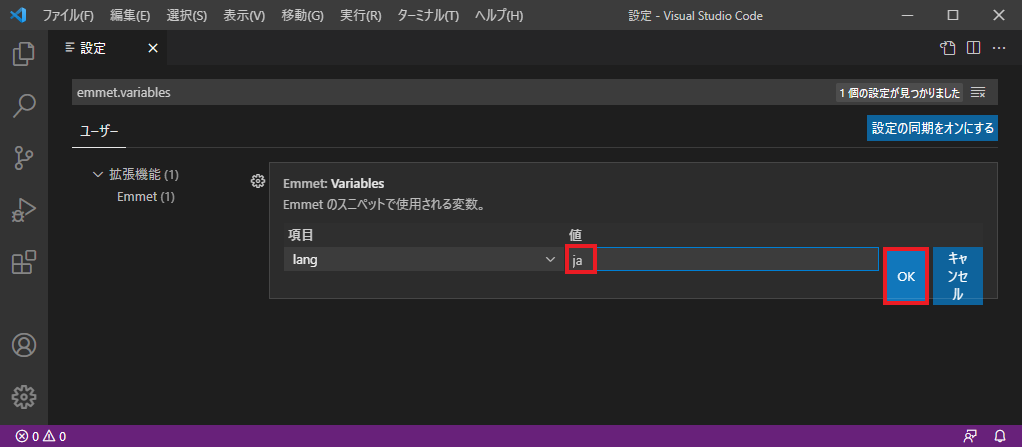Clear the settings search input
1022x447 pixels.
pos(978,93)
